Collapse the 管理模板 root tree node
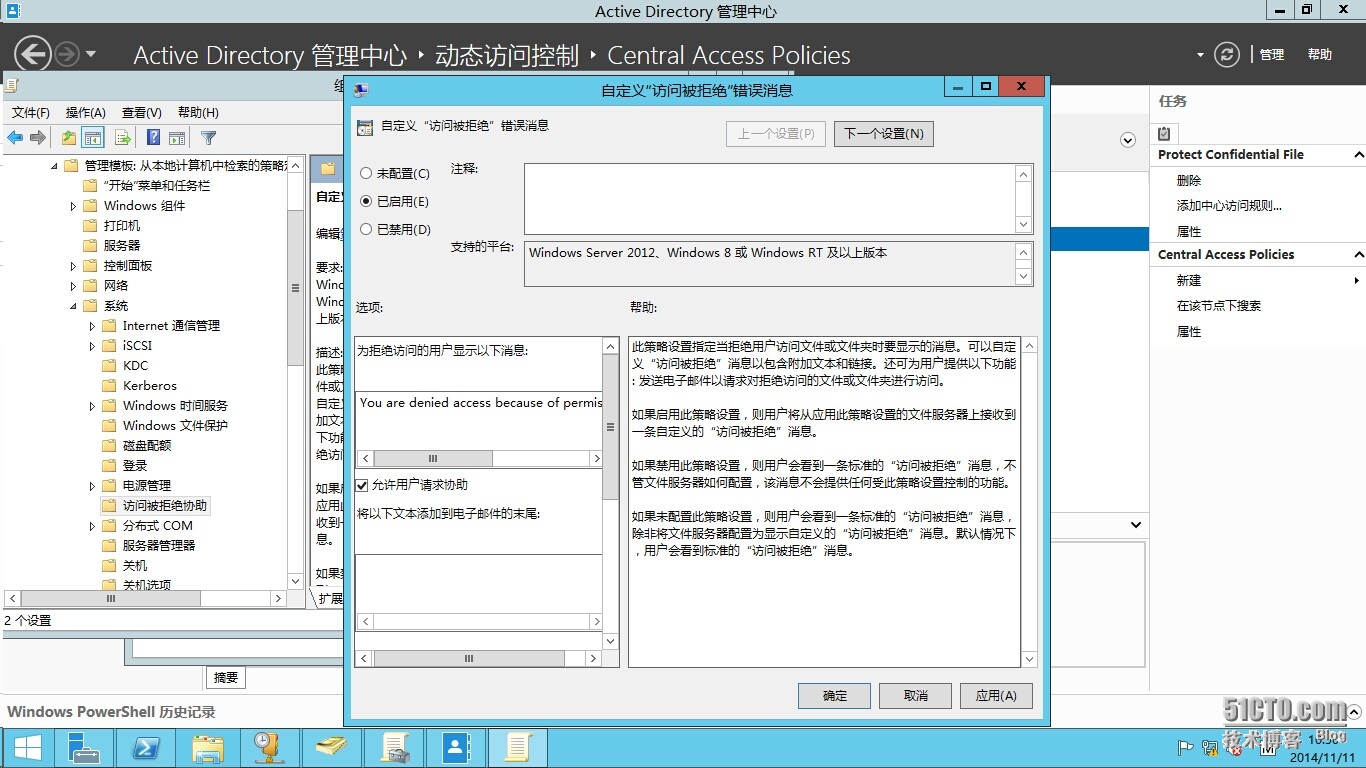This screenshot has width=1366, height=768. coord(54,166)
